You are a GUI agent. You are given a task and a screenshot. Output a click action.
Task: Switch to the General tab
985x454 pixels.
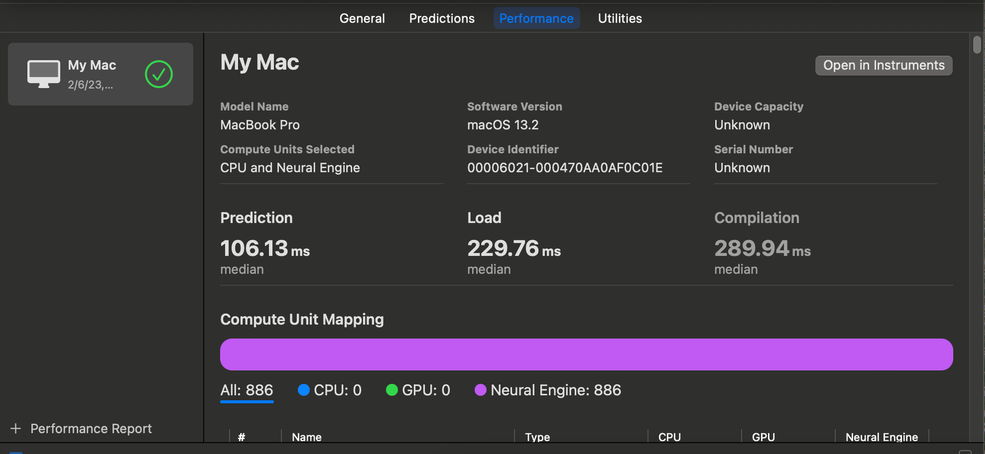point(362,18)
